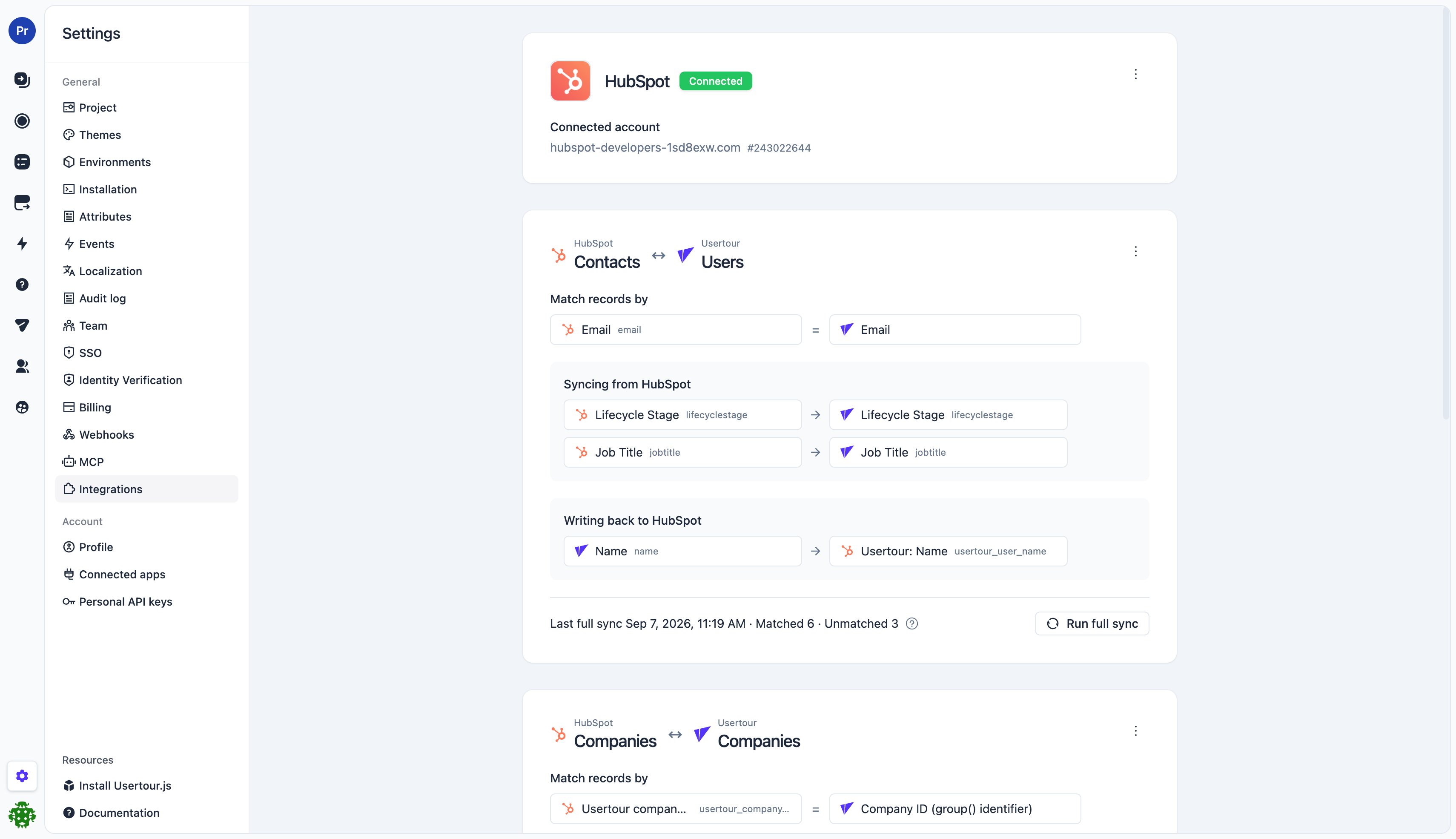
Task: Click the Unmatched help question icon
Action: 912,624
